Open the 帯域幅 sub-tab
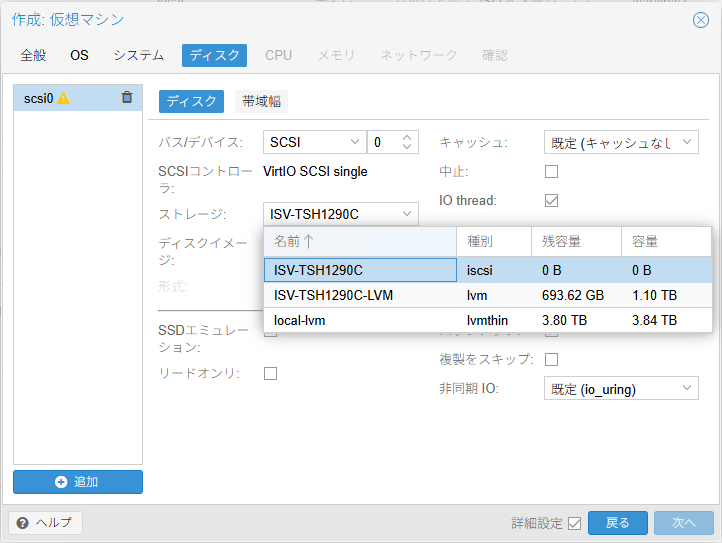 (262, 101)
